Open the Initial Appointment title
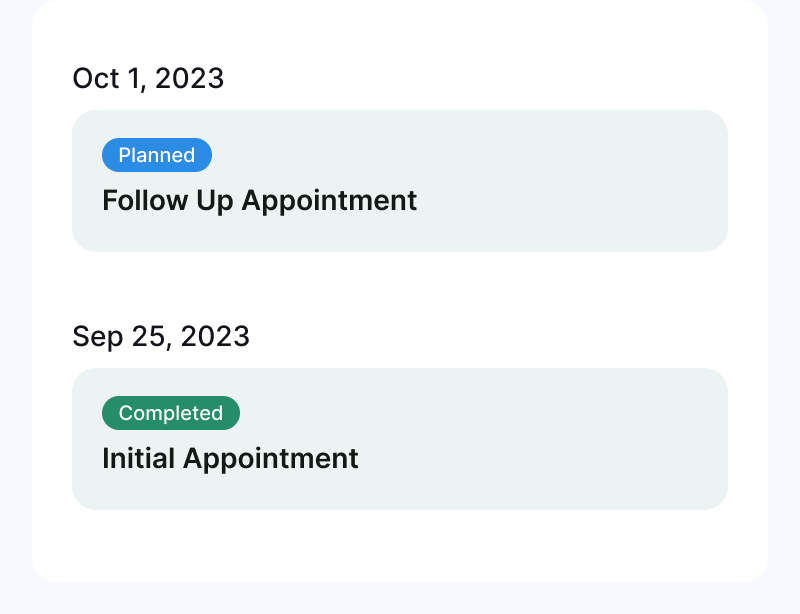This screenshot has width=800, height=614. pyautogui.click(x=230, y=458)
